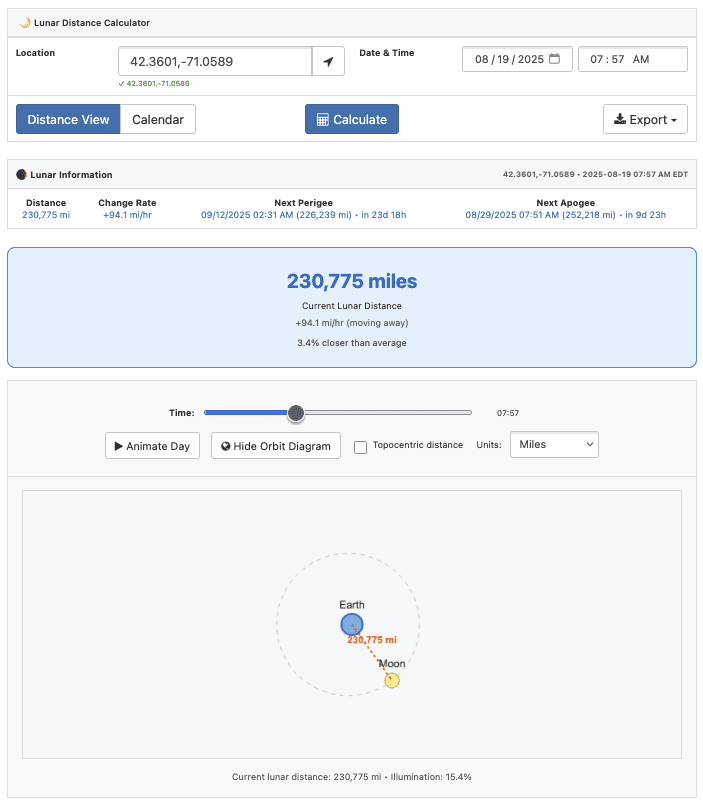Image resolution: width=703 pixels, height=807 pixels.
Task: Open the calendar picker icon in date field
Action: 554,59
